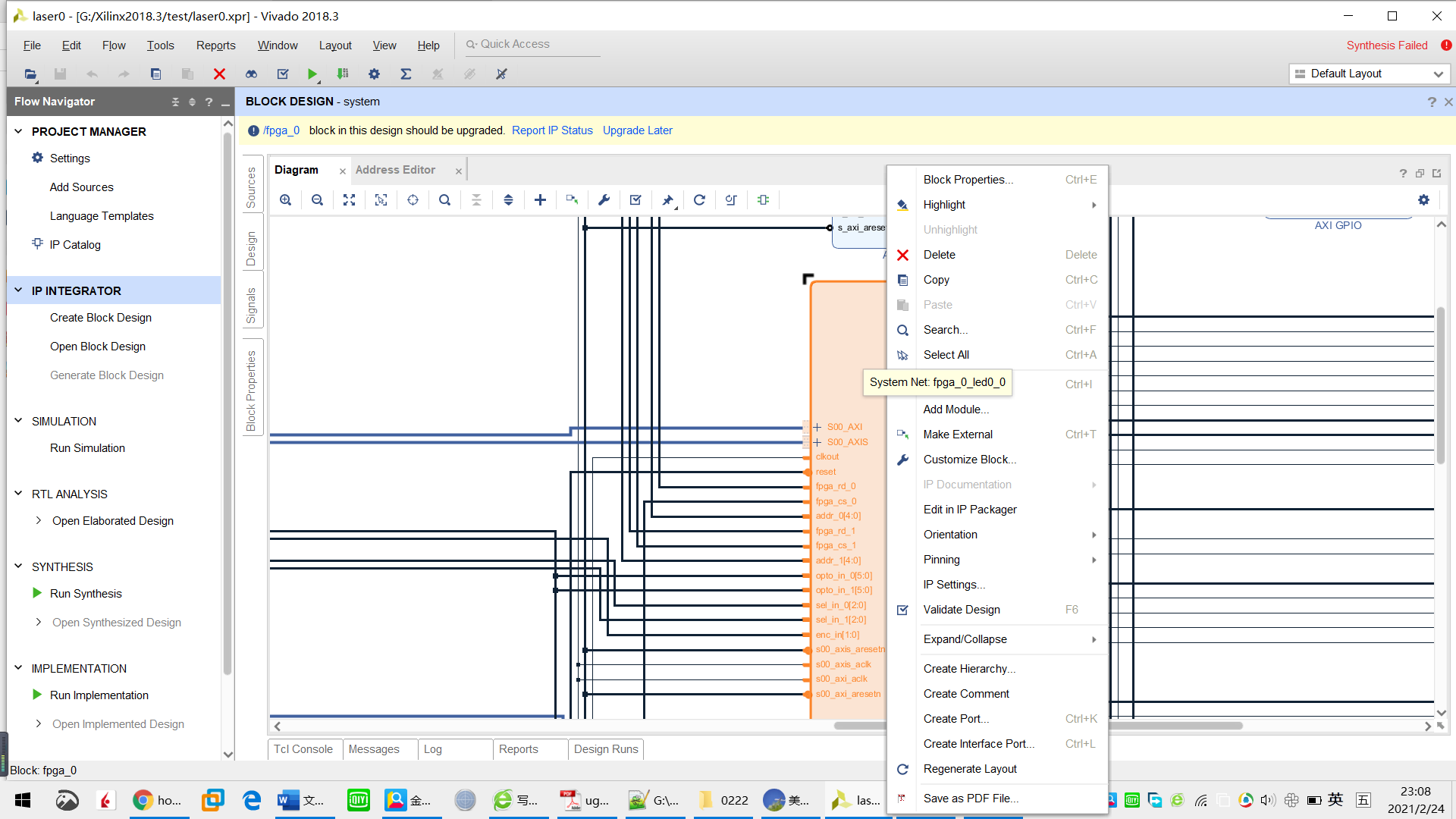The height and width of the screenshot is (819, 1456).
Task: Click the Flow Navigator vertical scrollbar
Action: tap(227, 402)
